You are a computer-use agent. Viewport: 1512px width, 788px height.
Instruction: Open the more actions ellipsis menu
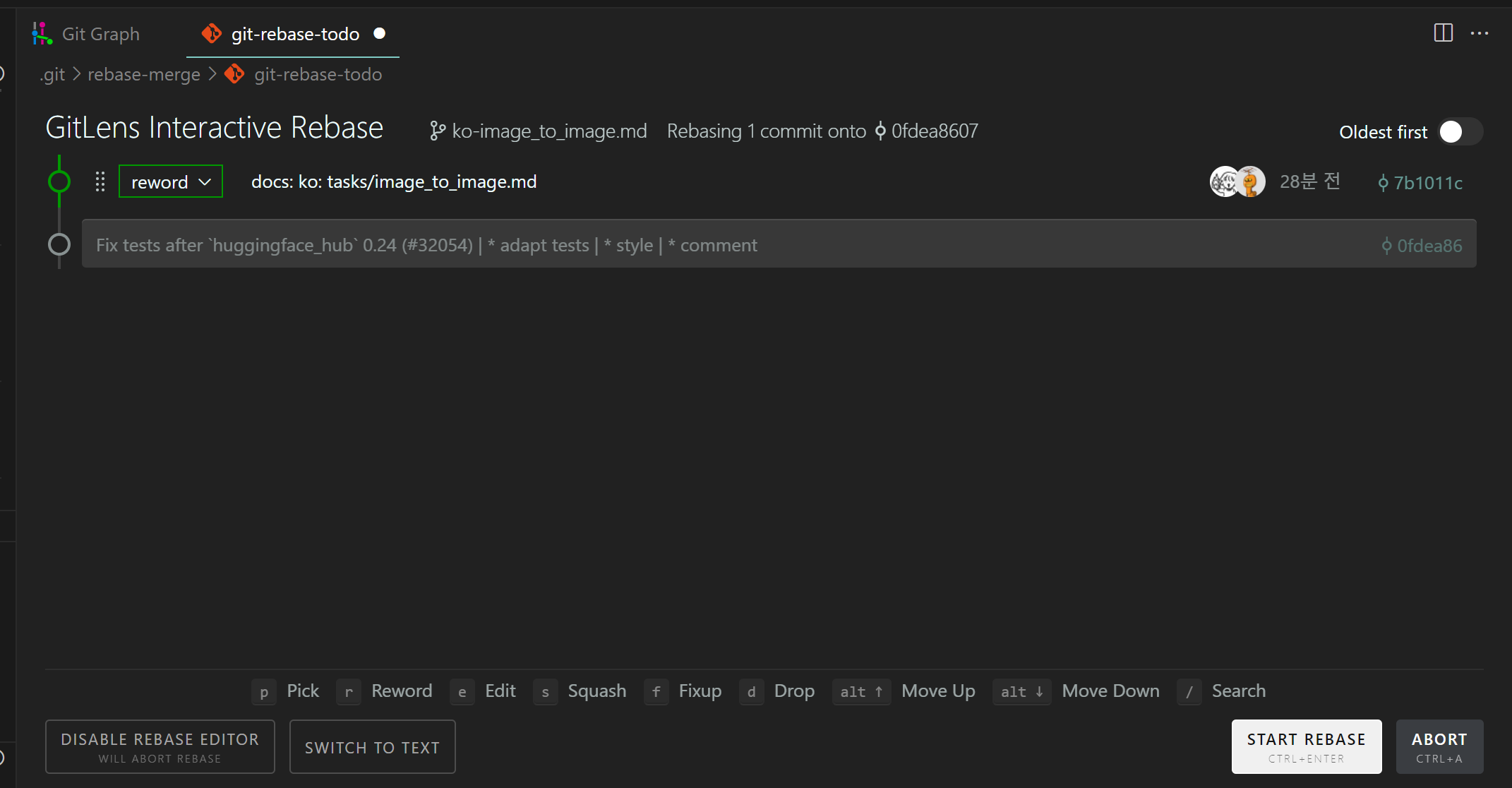1480,33
